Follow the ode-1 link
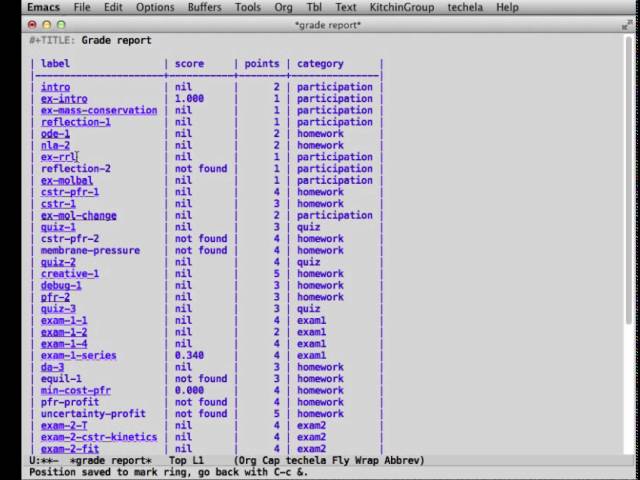The width and height of the screenshot is (640, 480). coord(55,133)
